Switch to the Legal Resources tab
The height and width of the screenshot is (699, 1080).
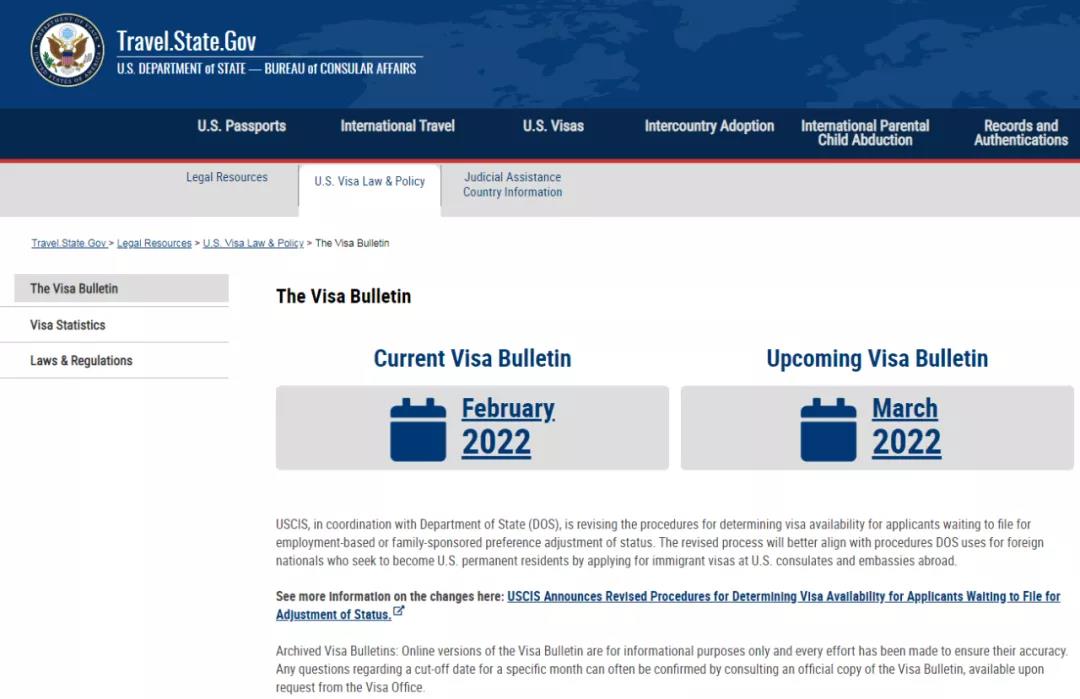(227, 177)
